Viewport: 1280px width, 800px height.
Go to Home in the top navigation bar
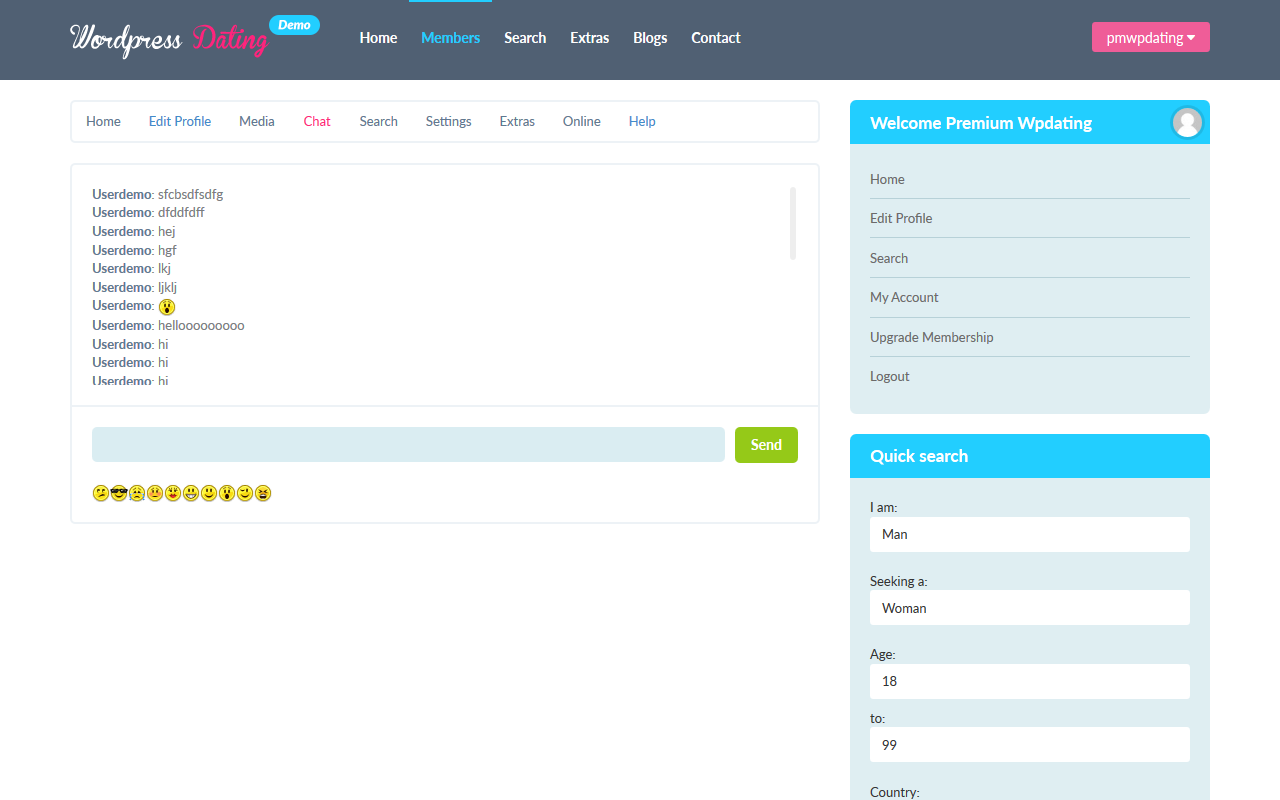378,38
